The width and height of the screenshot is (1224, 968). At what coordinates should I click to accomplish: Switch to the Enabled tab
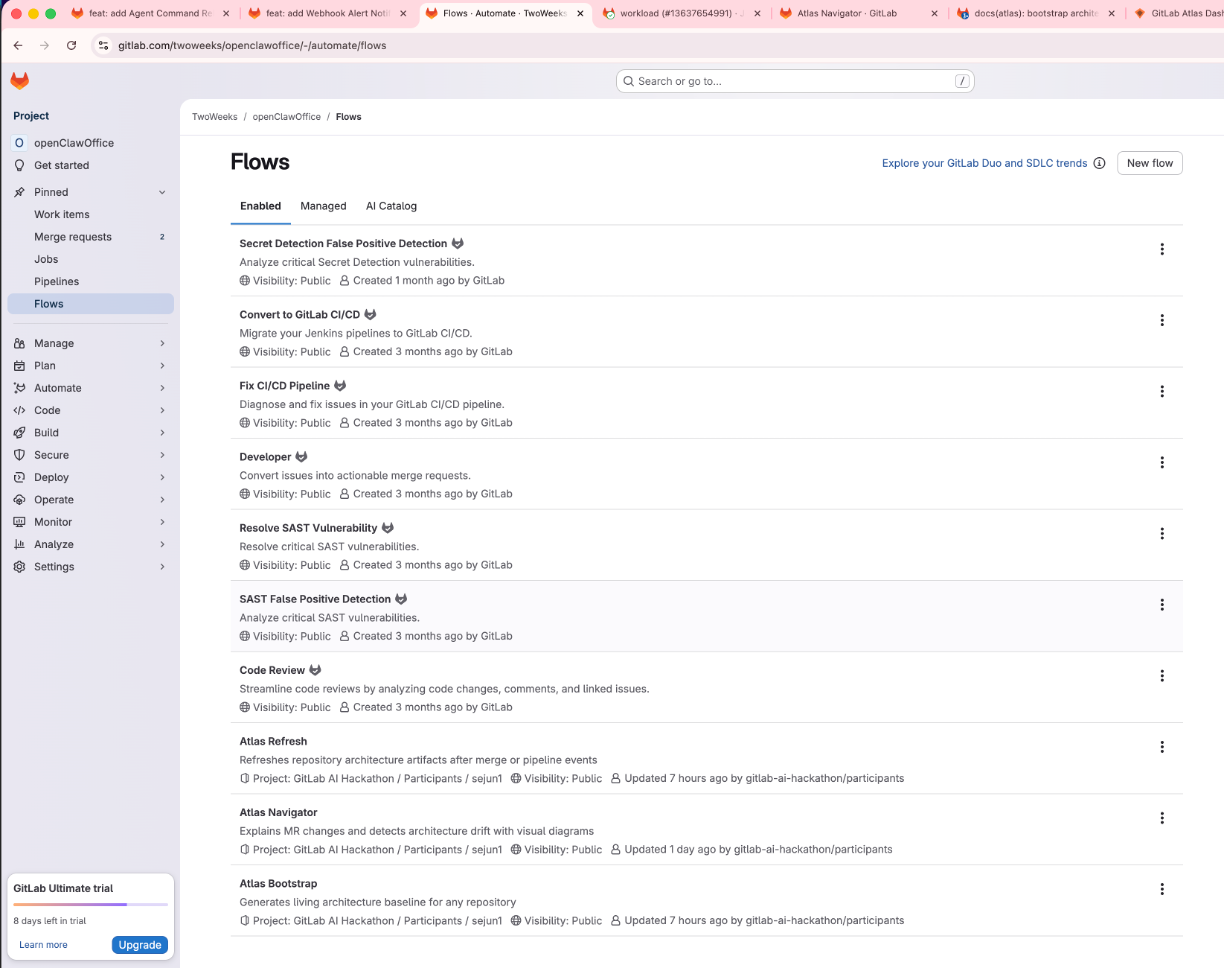coord(260,206)
